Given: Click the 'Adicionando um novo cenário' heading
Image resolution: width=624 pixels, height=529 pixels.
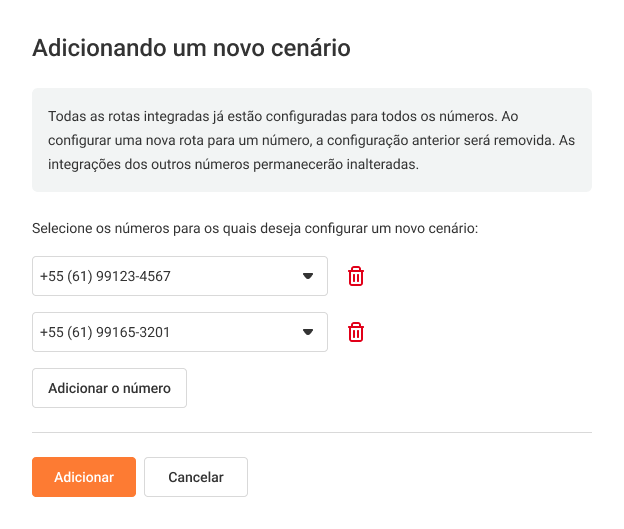Looking at the screenshot, I should tap(191, 47).
